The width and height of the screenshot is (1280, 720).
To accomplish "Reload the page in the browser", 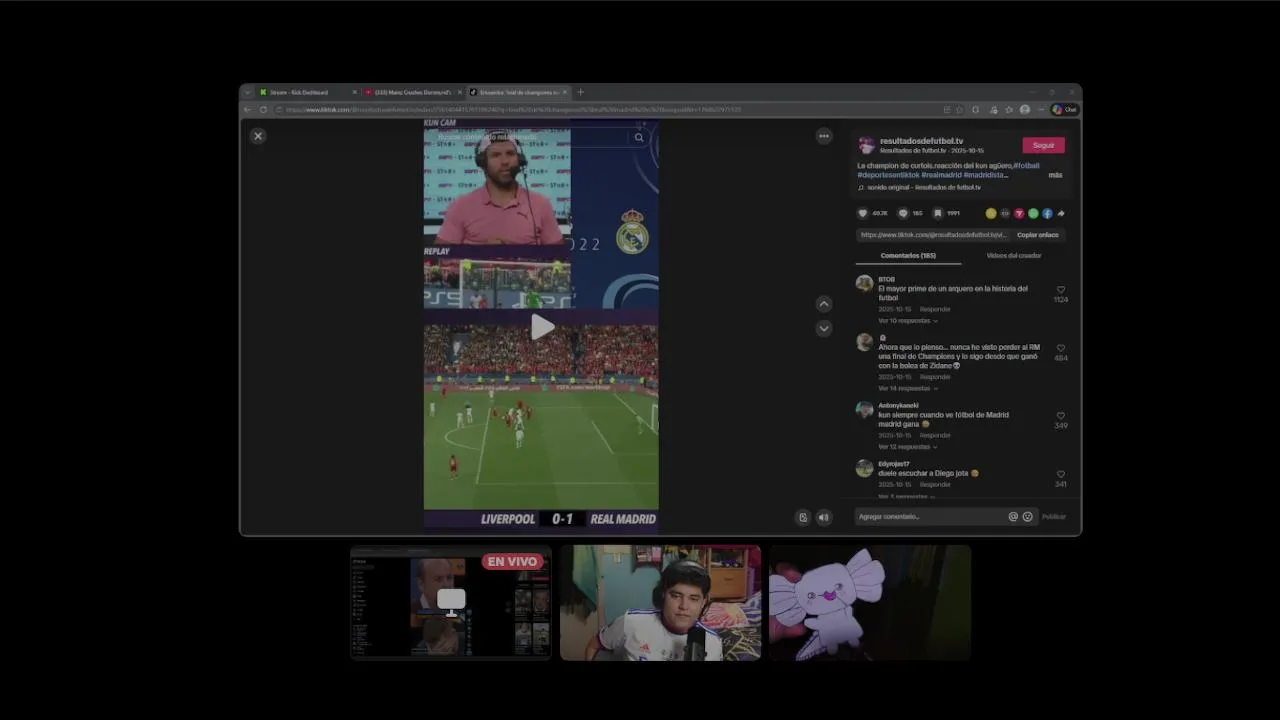I will 263,110.
